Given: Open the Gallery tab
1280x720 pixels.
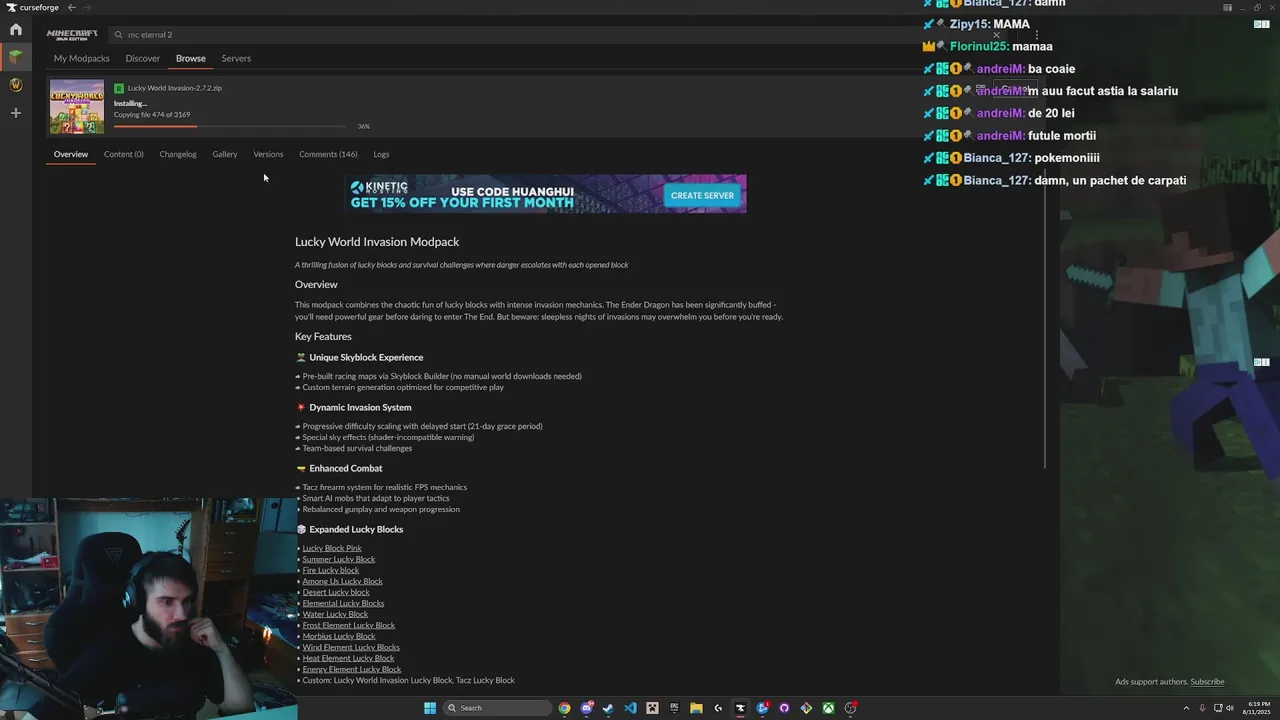Looking at the screenshot, I should click(225, 154).
